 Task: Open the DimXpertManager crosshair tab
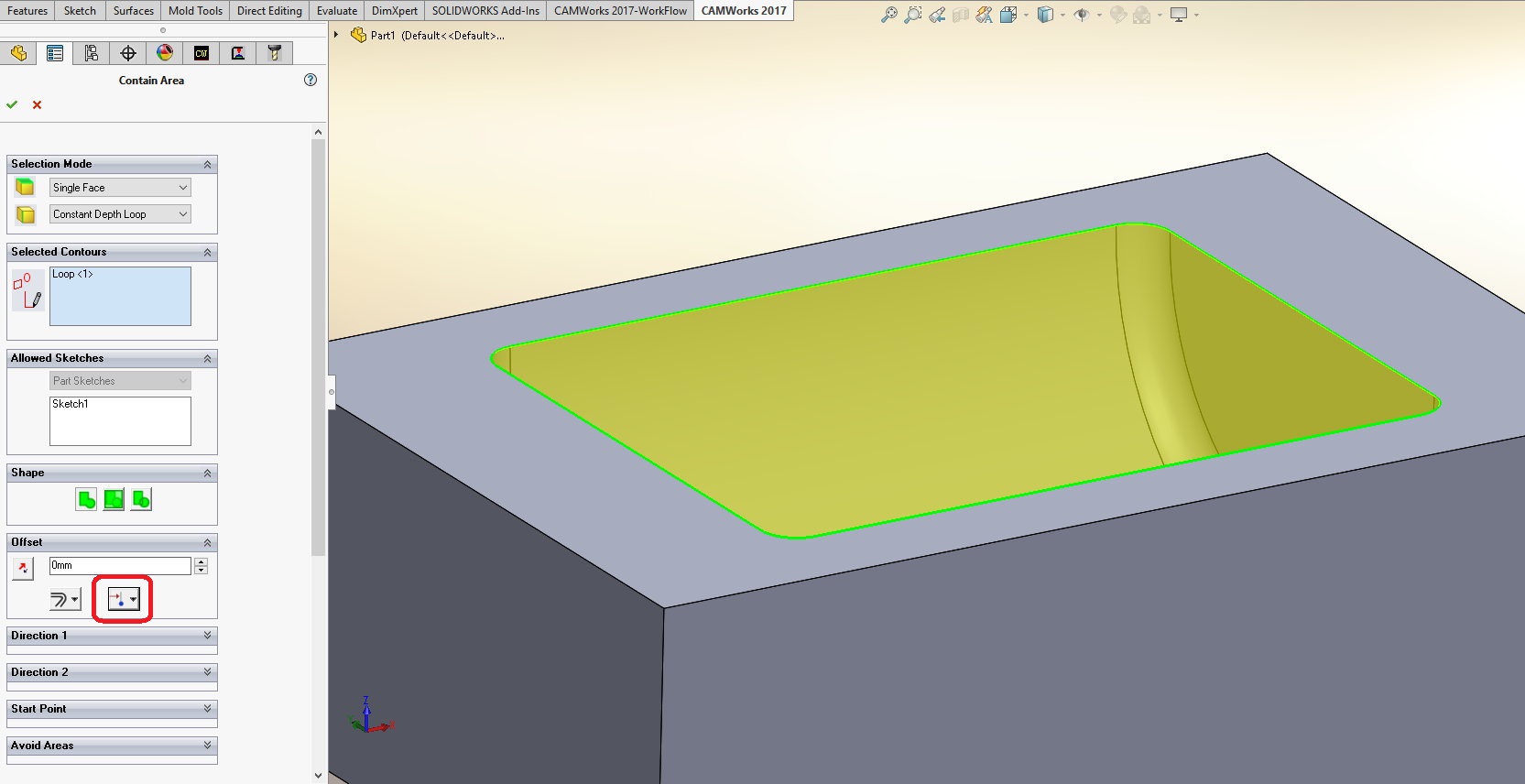(128, 53)
